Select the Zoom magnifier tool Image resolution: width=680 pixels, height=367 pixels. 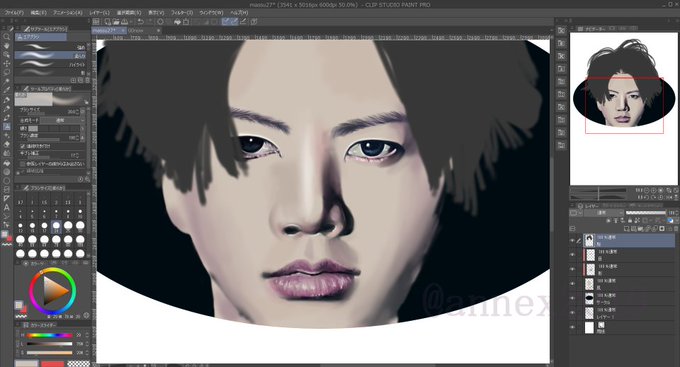click(x=7, y=37)
